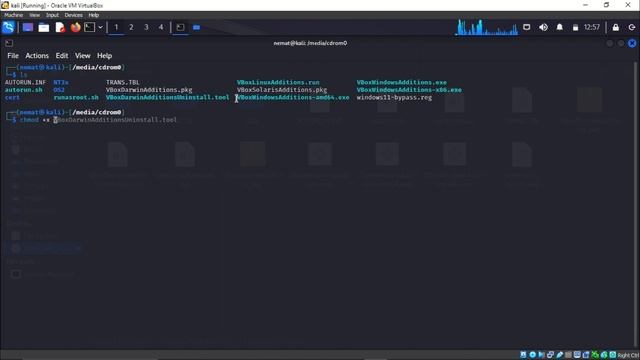Click TRANS.TBL in the listing
Viewport: 640px width, 360px height.
tap(122, 82)
